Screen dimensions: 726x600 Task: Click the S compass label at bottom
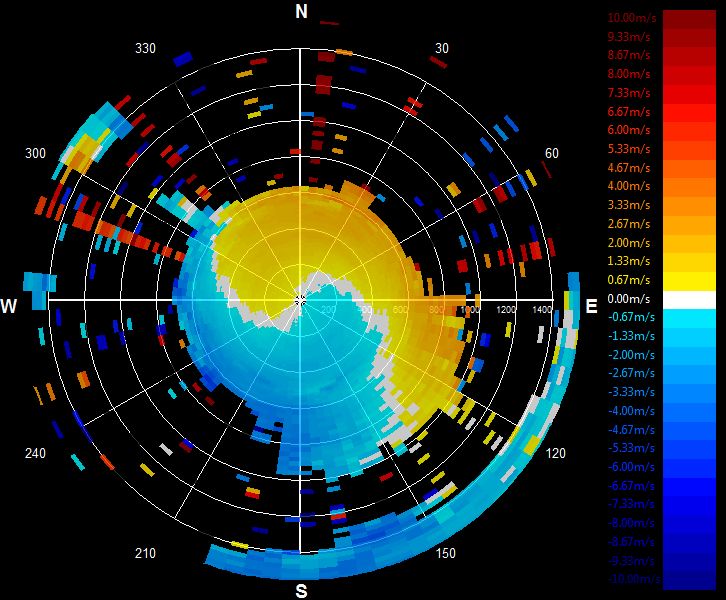301,591
